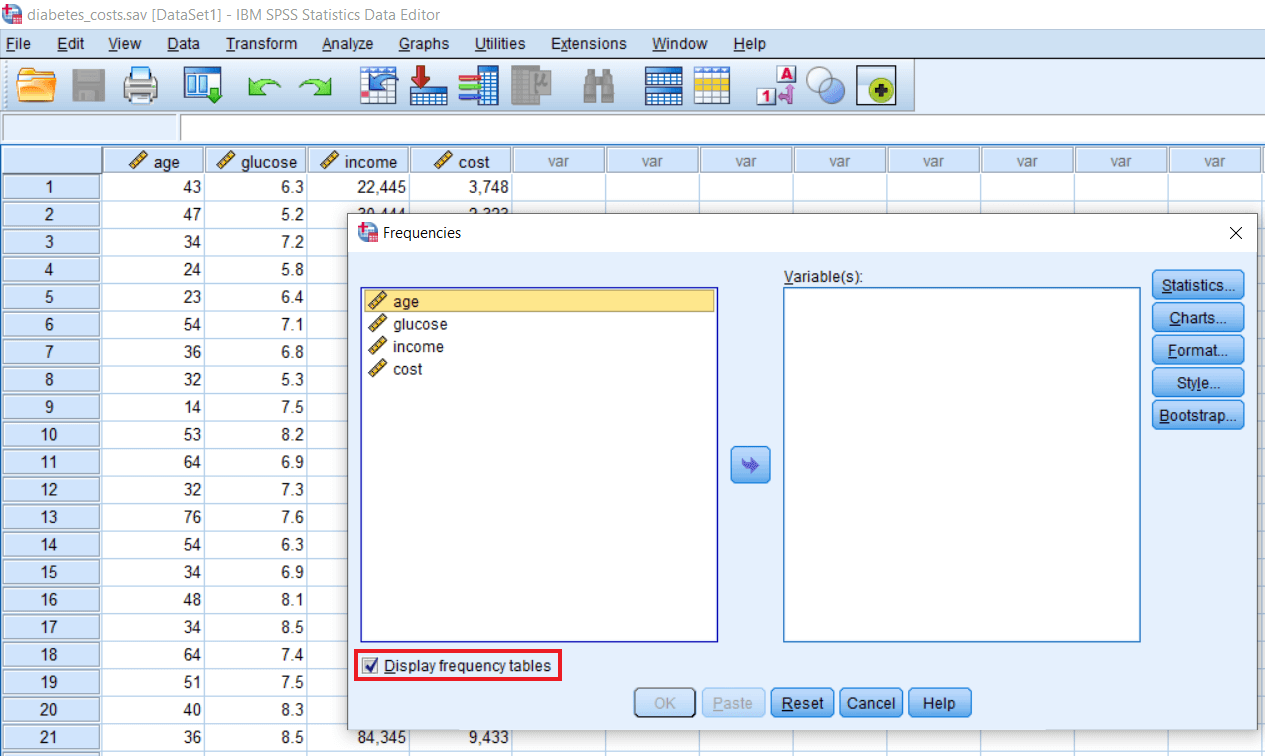Select the age column header

pyautogui.click(x=154, y=161)
